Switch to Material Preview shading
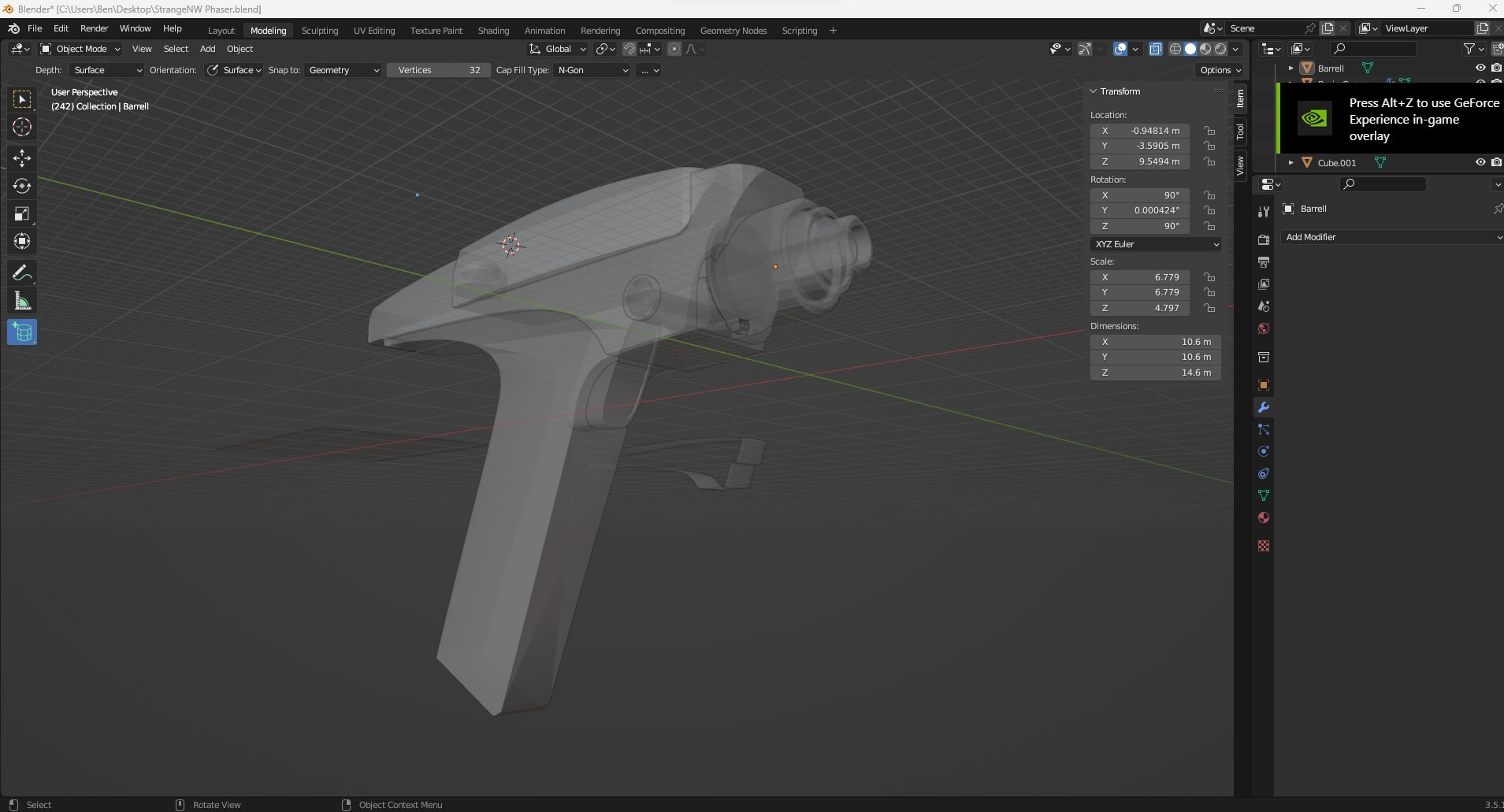This screenshot has width=1504, height=812. (1205, 49)
